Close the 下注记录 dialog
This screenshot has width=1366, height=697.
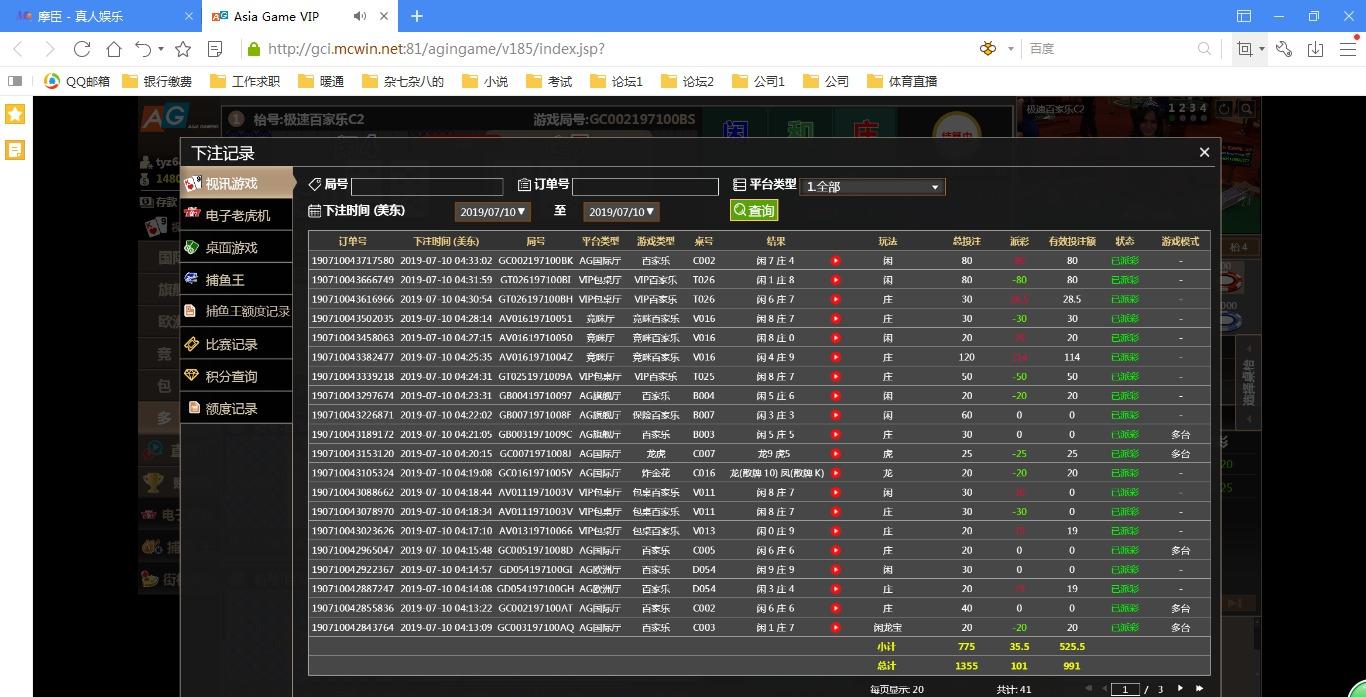tap(1204, 152)
